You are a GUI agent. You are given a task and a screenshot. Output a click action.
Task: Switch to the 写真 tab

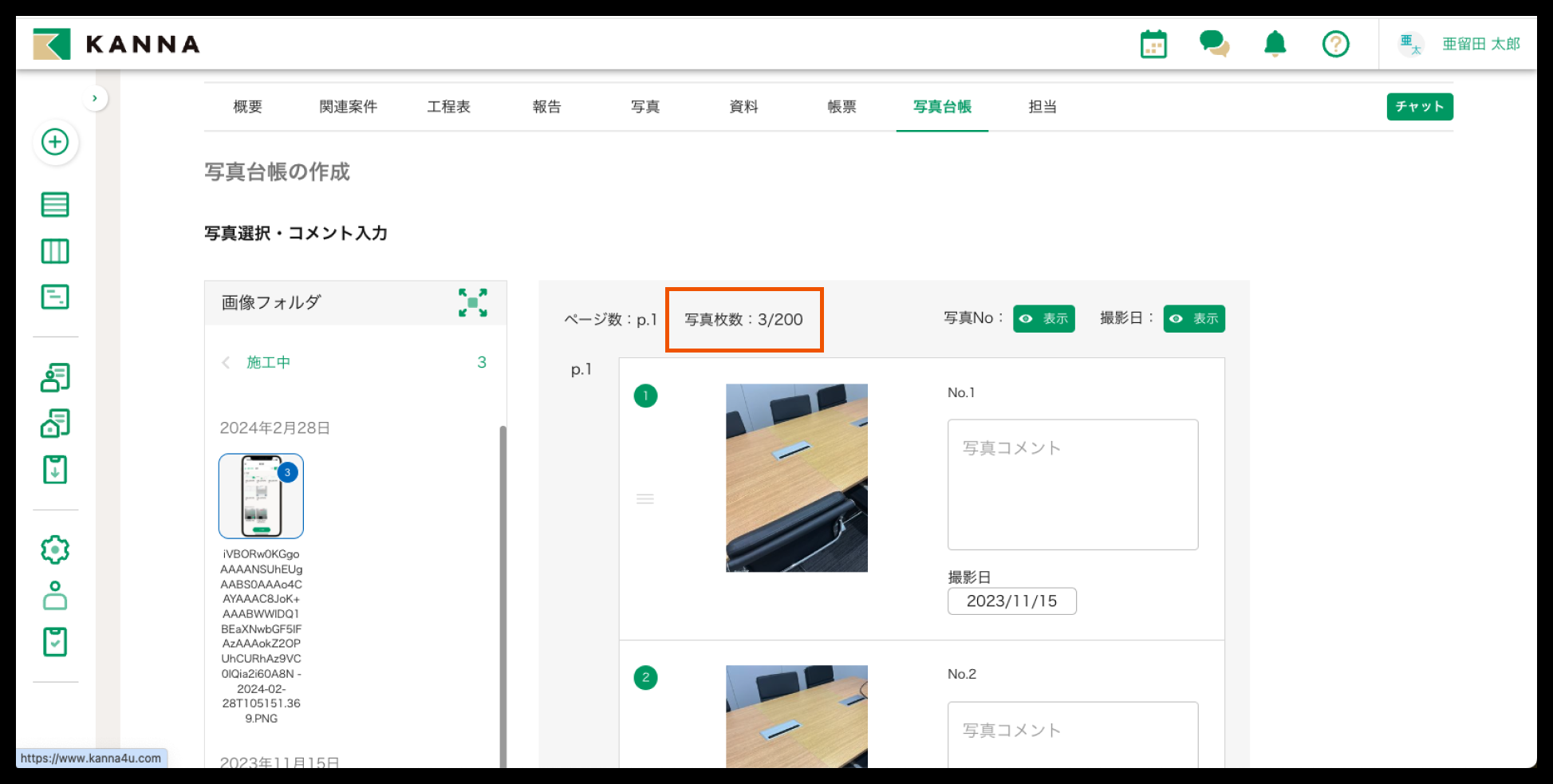coord(645,107)
